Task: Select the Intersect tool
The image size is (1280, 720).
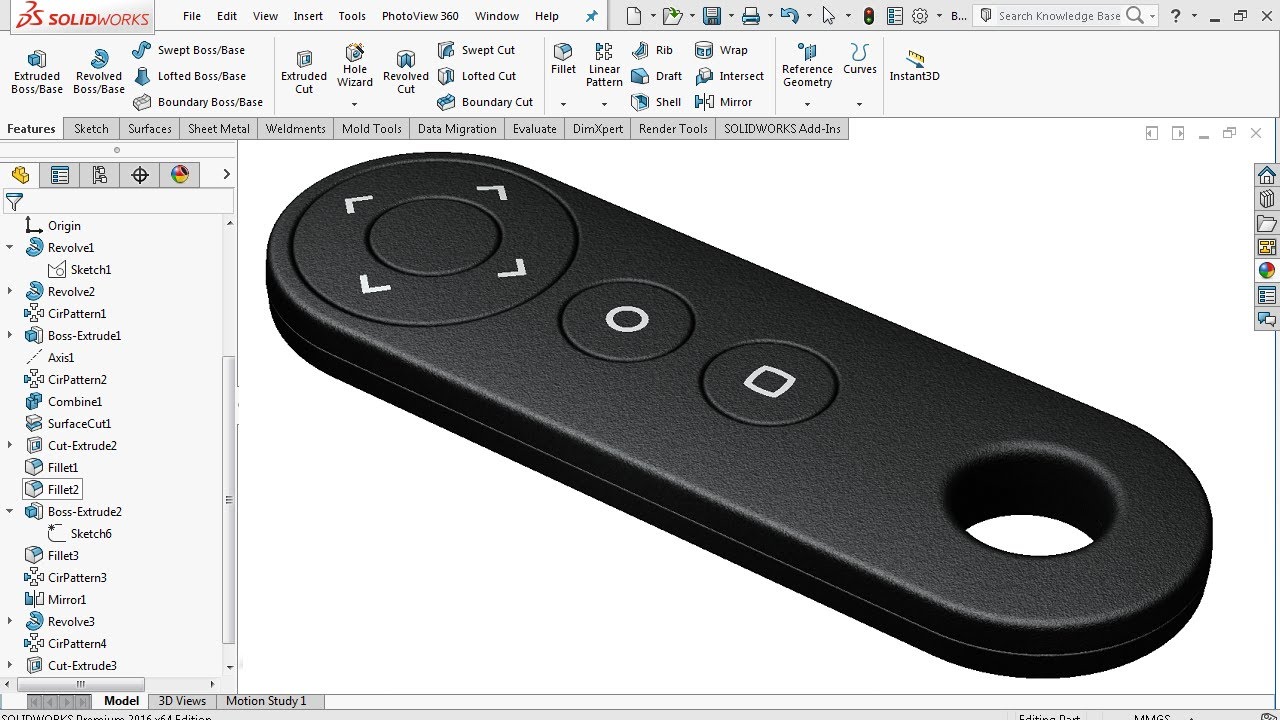Action: click(729, 76)
